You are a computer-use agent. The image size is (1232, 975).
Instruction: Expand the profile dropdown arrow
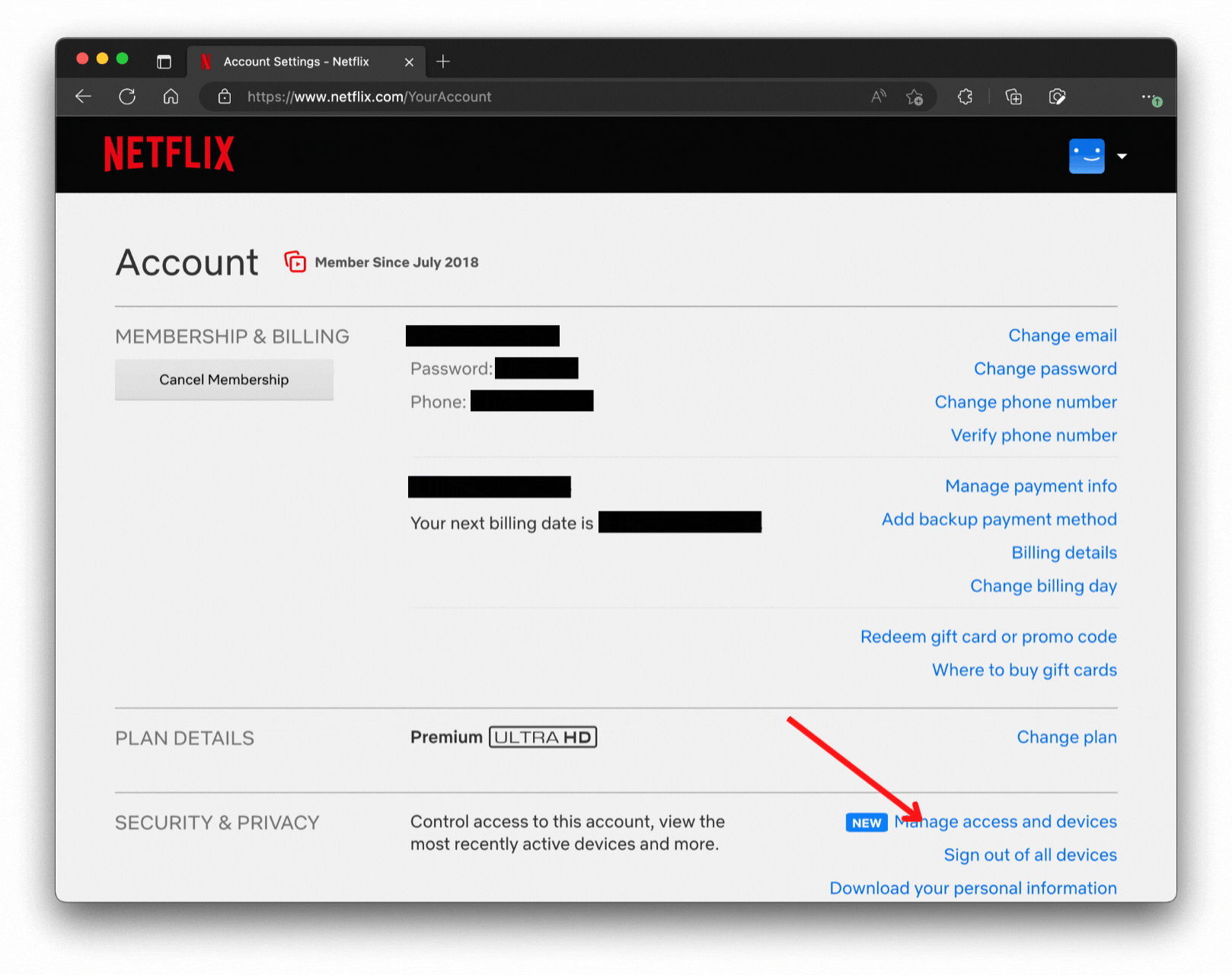[x=1122, y=156]
